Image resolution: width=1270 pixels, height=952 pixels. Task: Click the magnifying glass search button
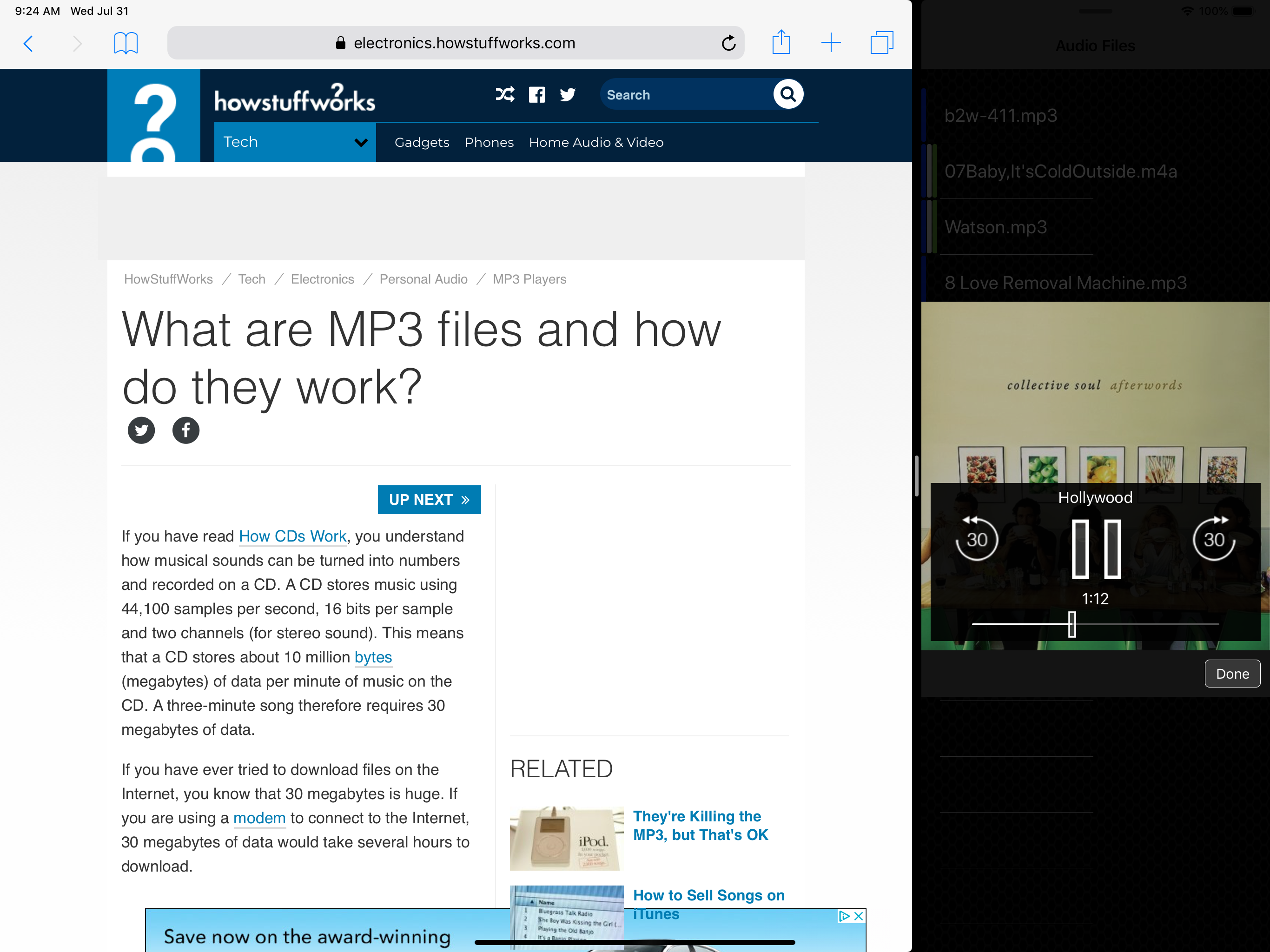click(x=788, y=94)
